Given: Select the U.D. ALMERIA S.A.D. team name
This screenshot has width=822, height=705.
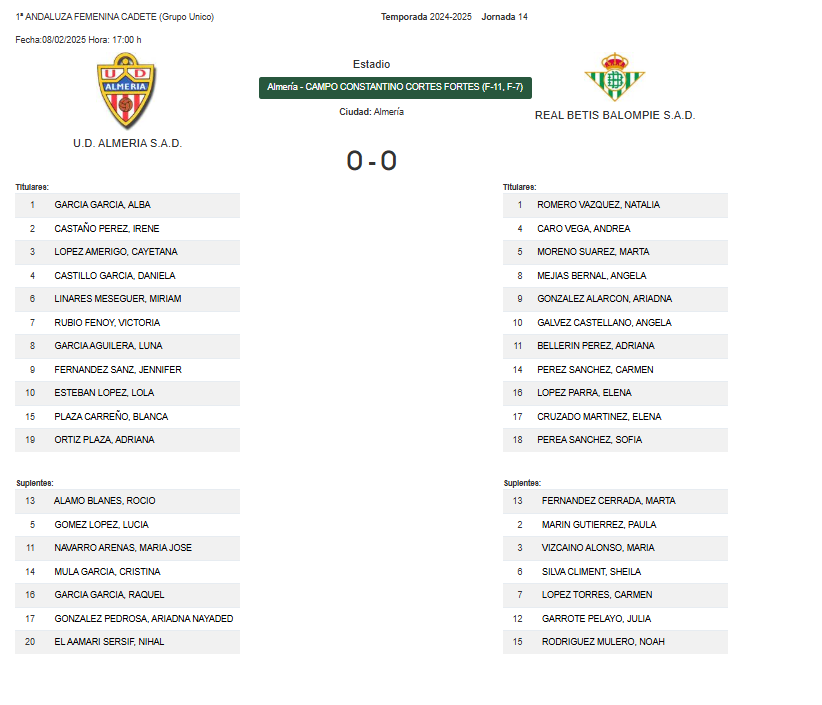Looking at the screenshot, I should pos(127,143).
